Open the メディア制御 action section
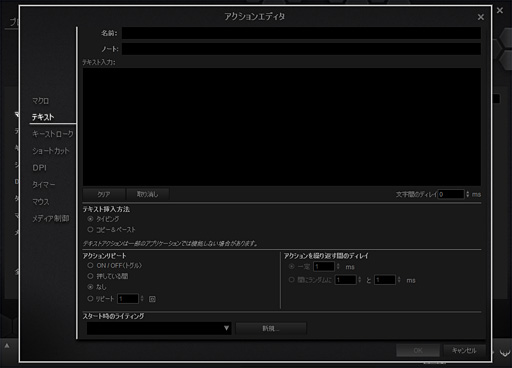The image size is (512, 368). click(x=51, y=218)
